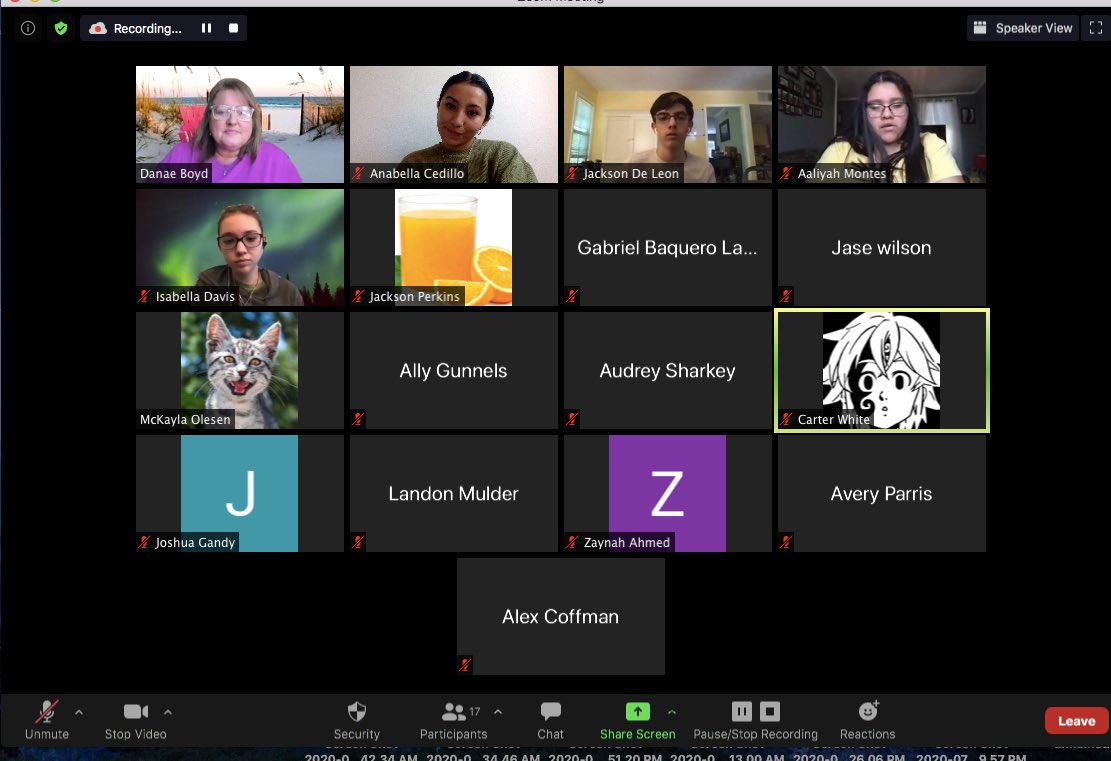The height and width of the screenshot is (761, 1111).
Task: Expand audio options arrow next to Unmute
Action: (x=79, y=712)
